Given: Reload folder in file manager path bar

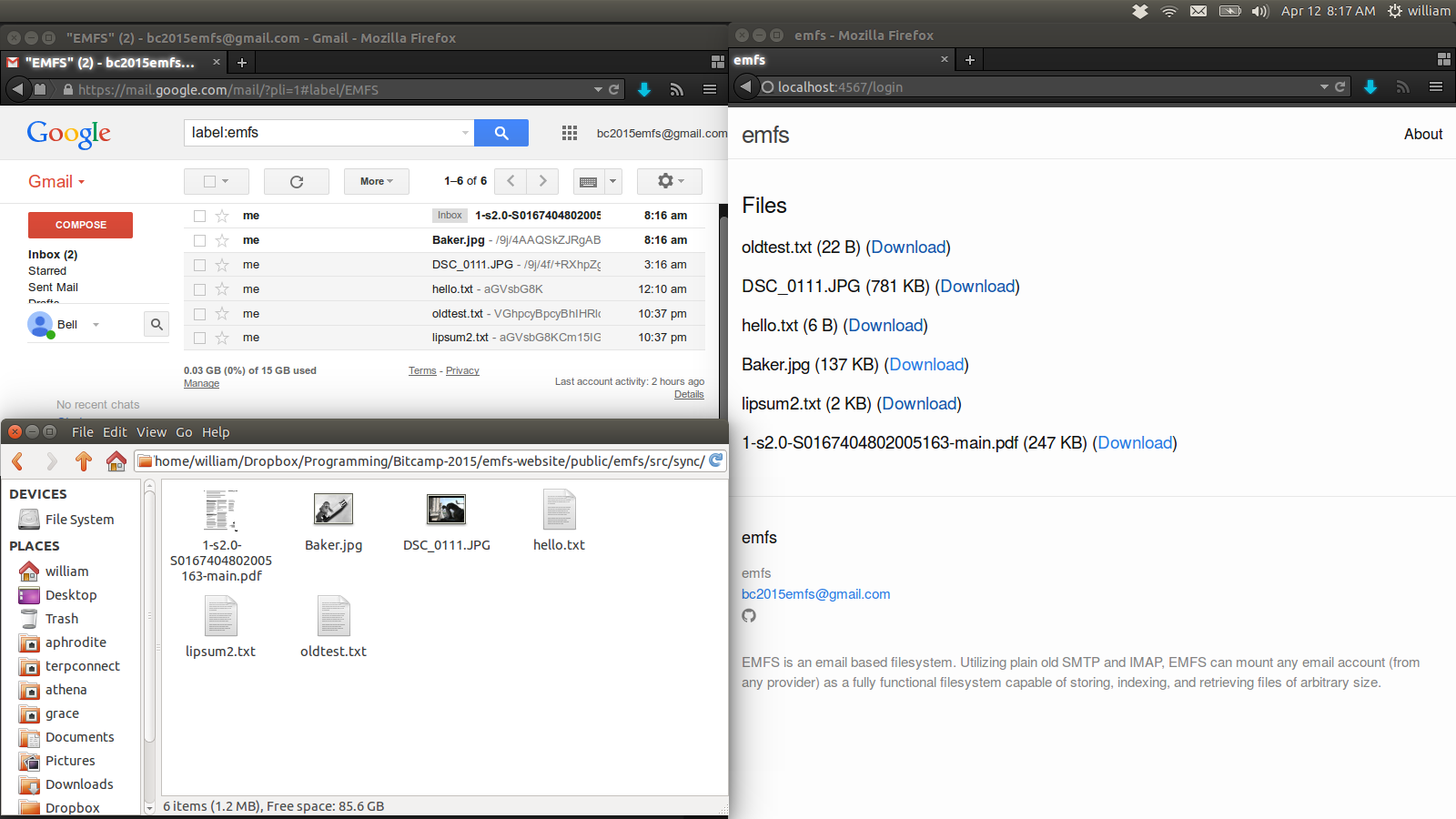Looking at the screenshot, I should pos(716,460).
